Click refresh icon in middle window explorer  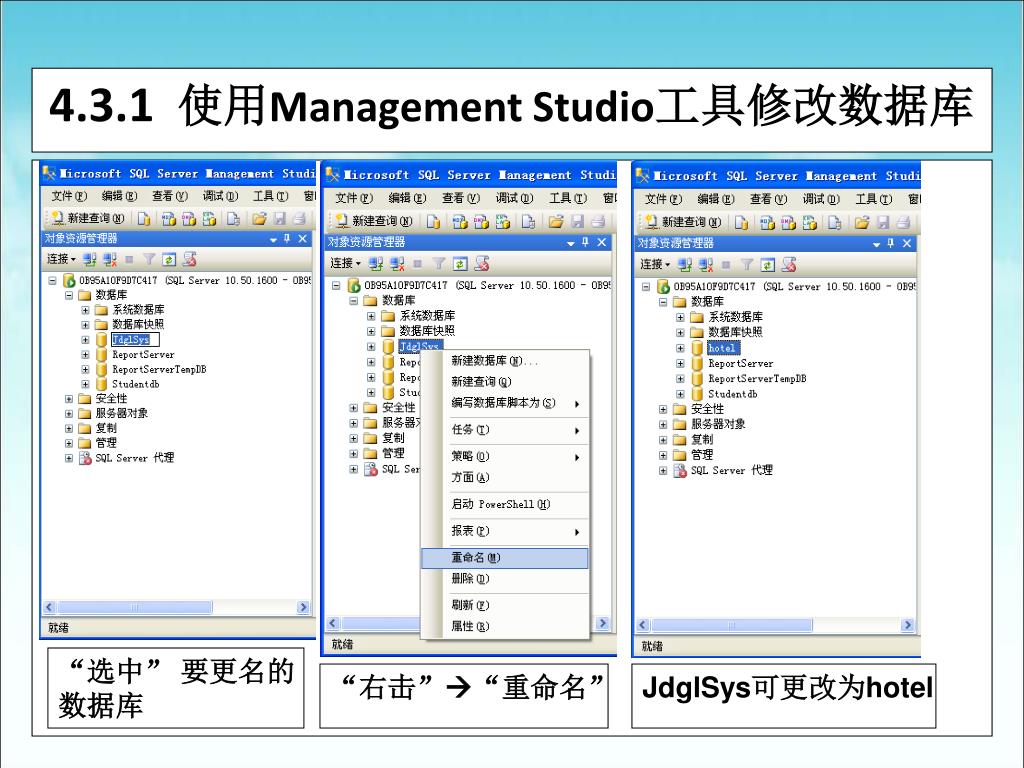460,264
